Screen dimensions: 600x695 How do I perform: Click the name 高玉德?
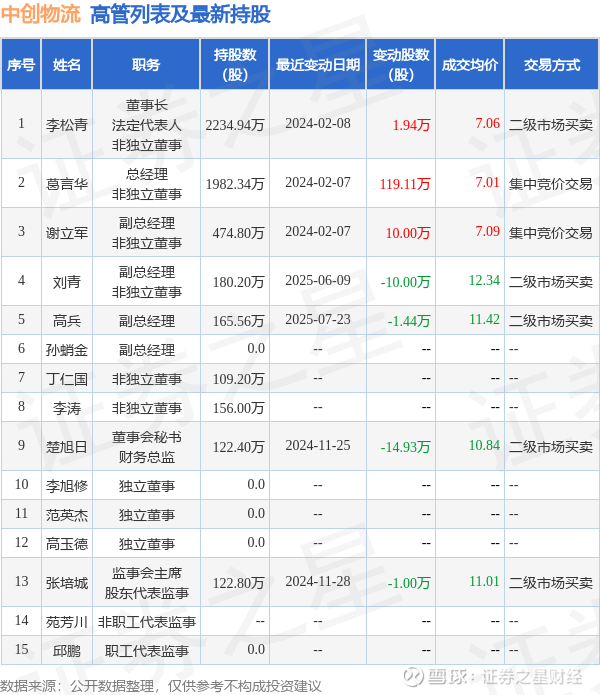pyautogui.click(x=67, y=543)
